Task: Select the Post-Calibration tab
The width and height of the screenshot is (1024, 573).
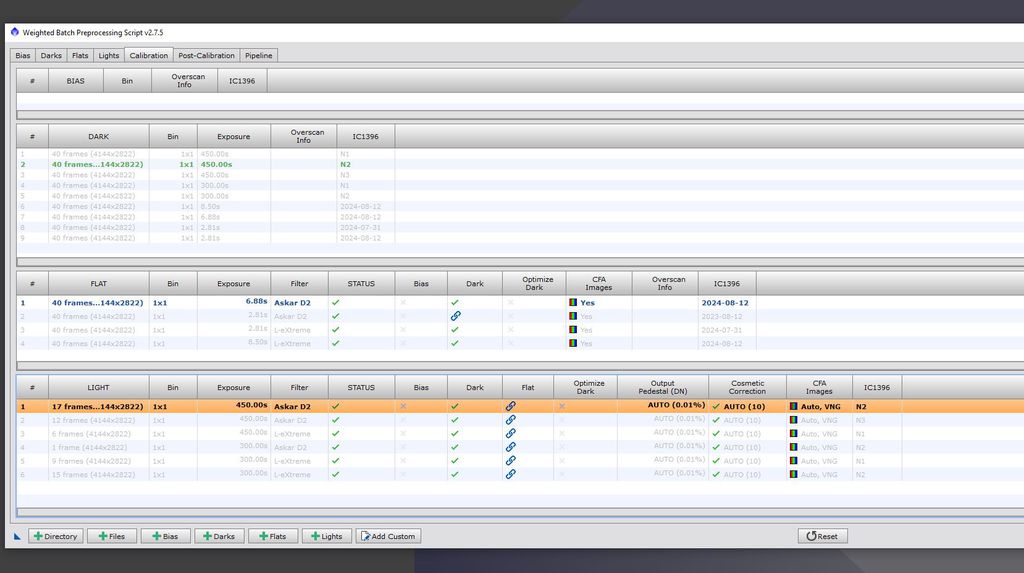Action: click(206, 56)
